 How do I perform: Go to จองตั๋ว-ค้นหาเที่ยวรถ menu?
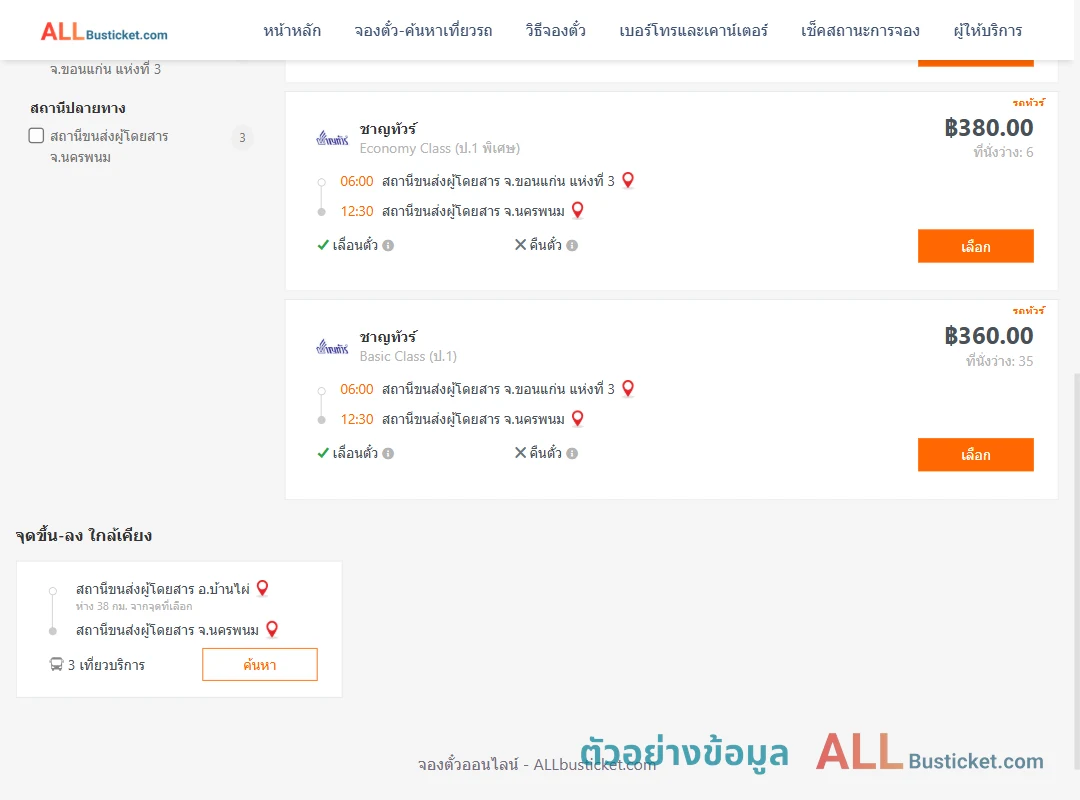pos(423,31)
